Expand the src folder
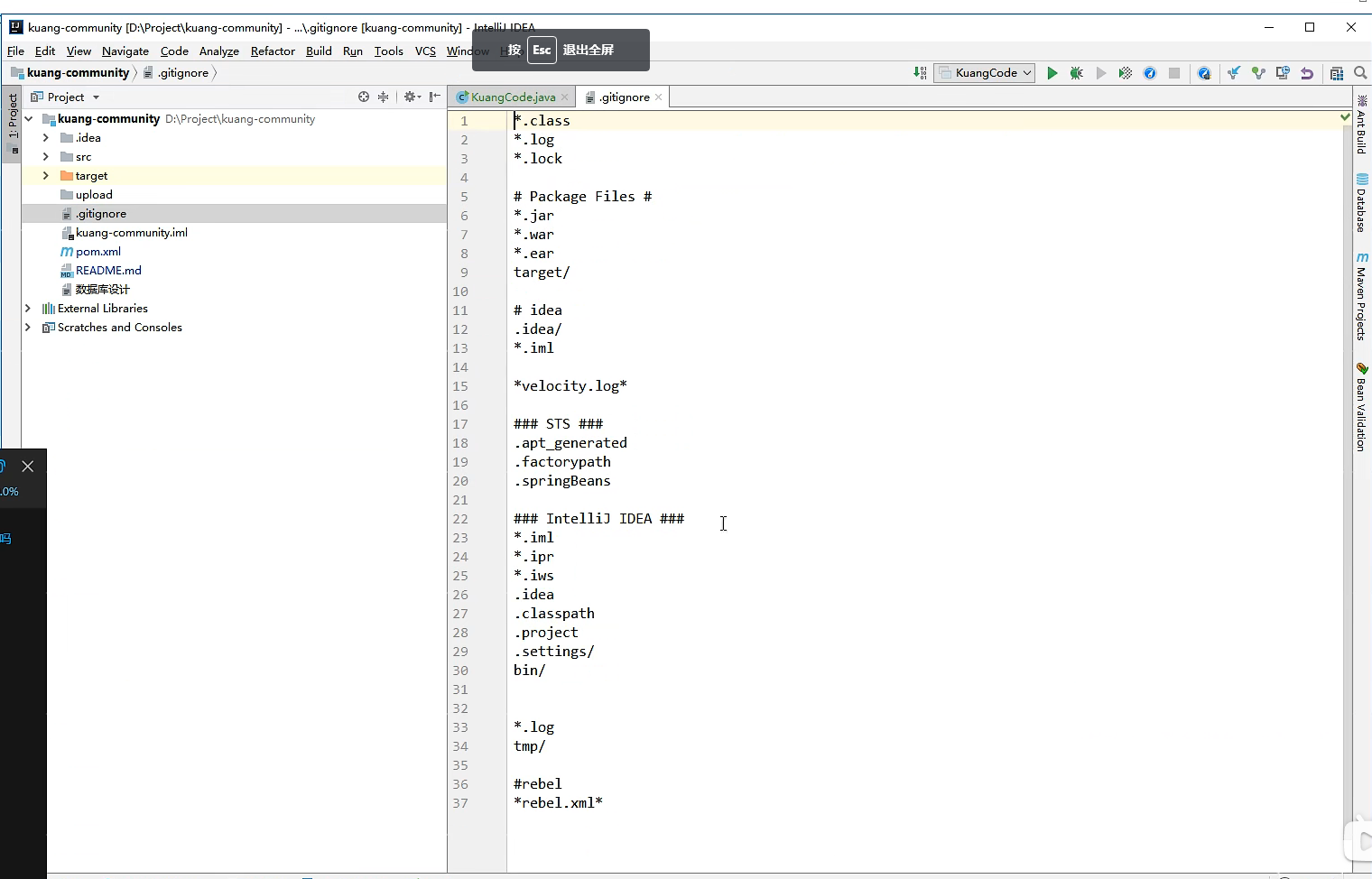The image size is (1372, 879). (46, 157)
